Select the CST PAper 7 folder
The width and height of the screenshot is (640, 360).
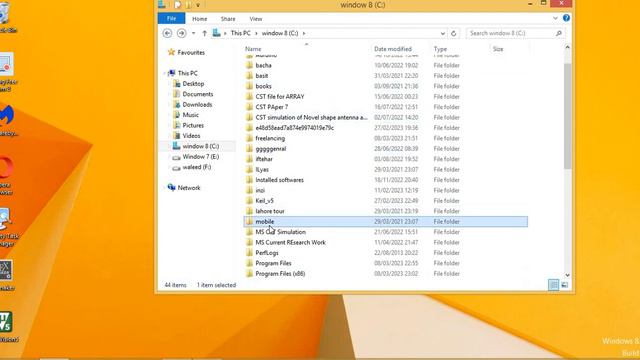point(271,107)
